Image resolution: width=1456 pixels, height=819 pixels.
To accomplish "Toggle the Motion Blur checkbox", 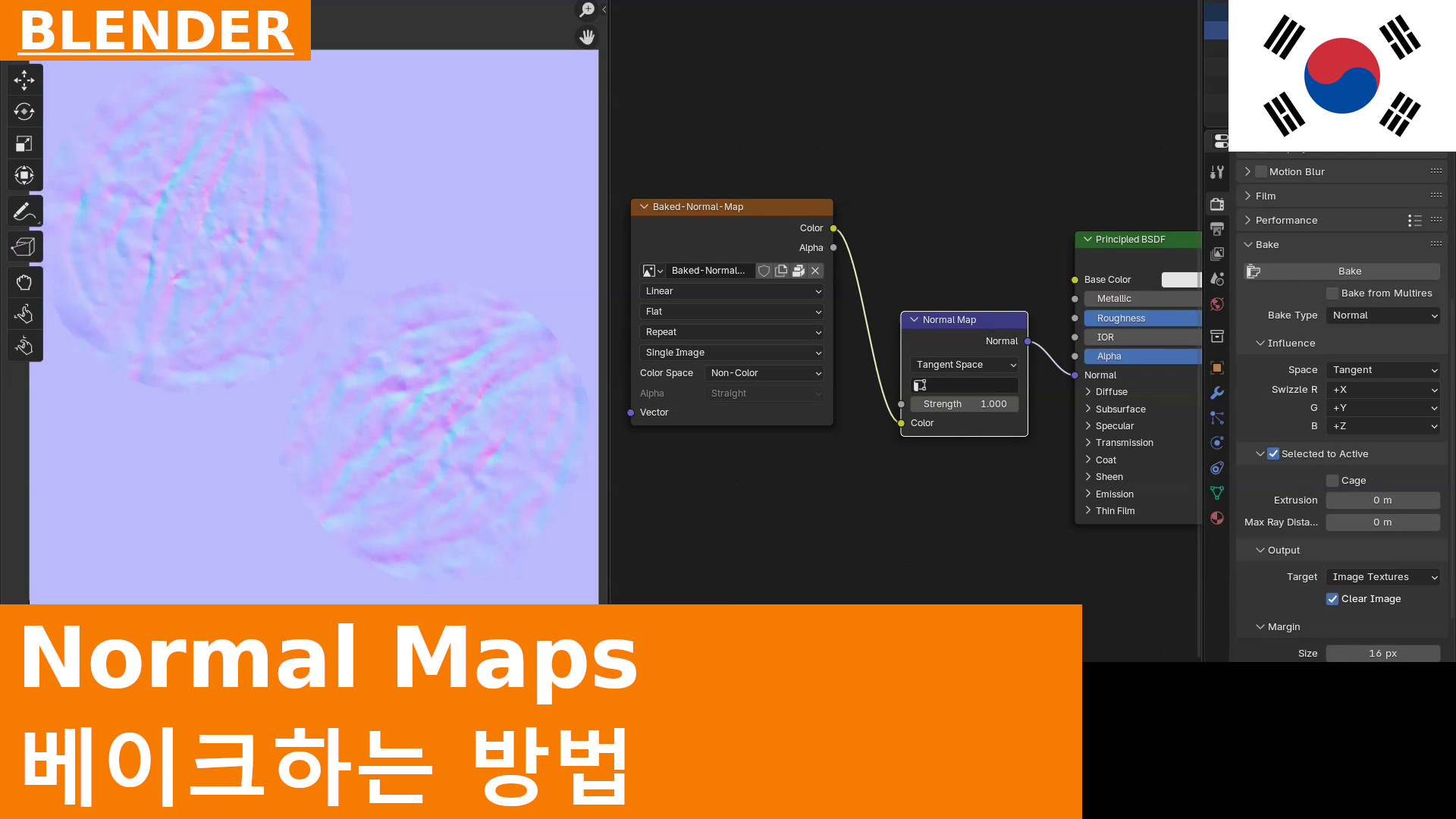I will click(1261, 172).
